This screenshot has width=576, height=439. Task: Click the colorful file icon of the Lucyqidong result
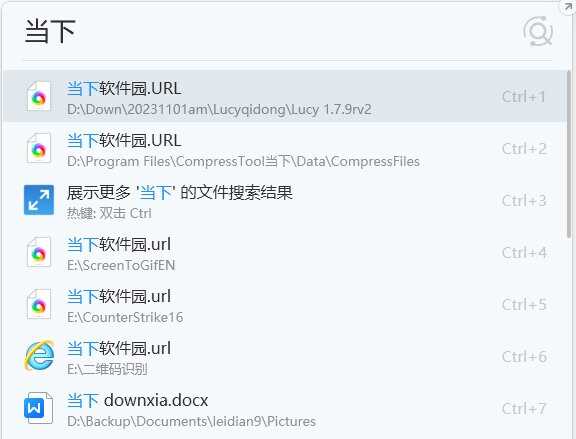point(39,97)
